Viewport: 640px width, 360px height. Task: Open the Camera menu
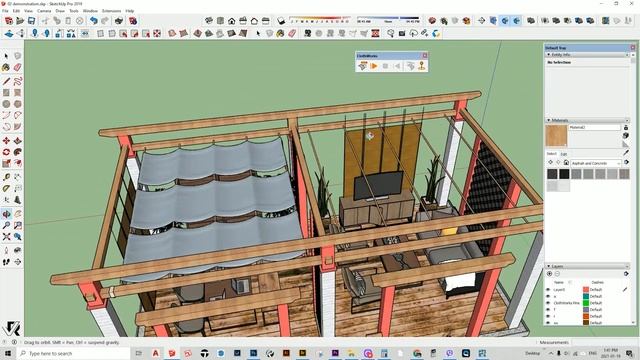pos(44,11)
